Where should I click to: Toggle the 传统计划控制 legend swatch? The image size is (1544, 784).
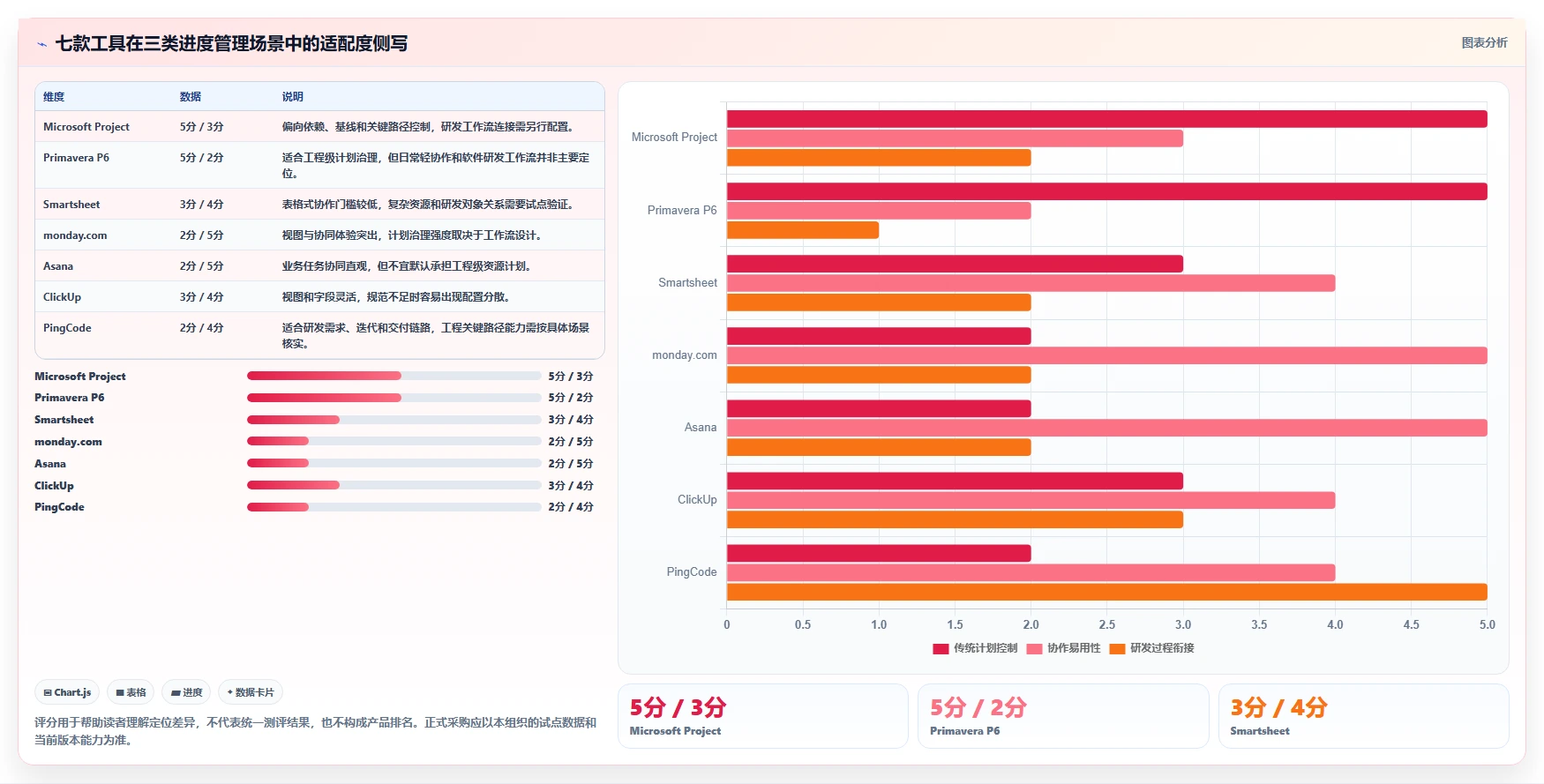pos(941,648)
